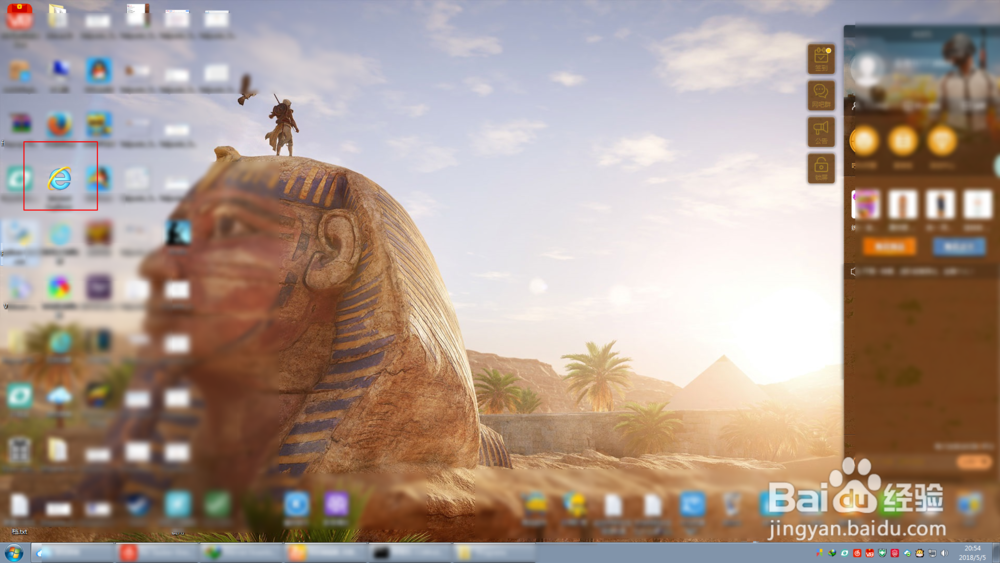This screenshot has height=563, width=1000.
Task: Select the red VIP icon on the desktop
Action: pyautogui.click(x=20, y=17)
